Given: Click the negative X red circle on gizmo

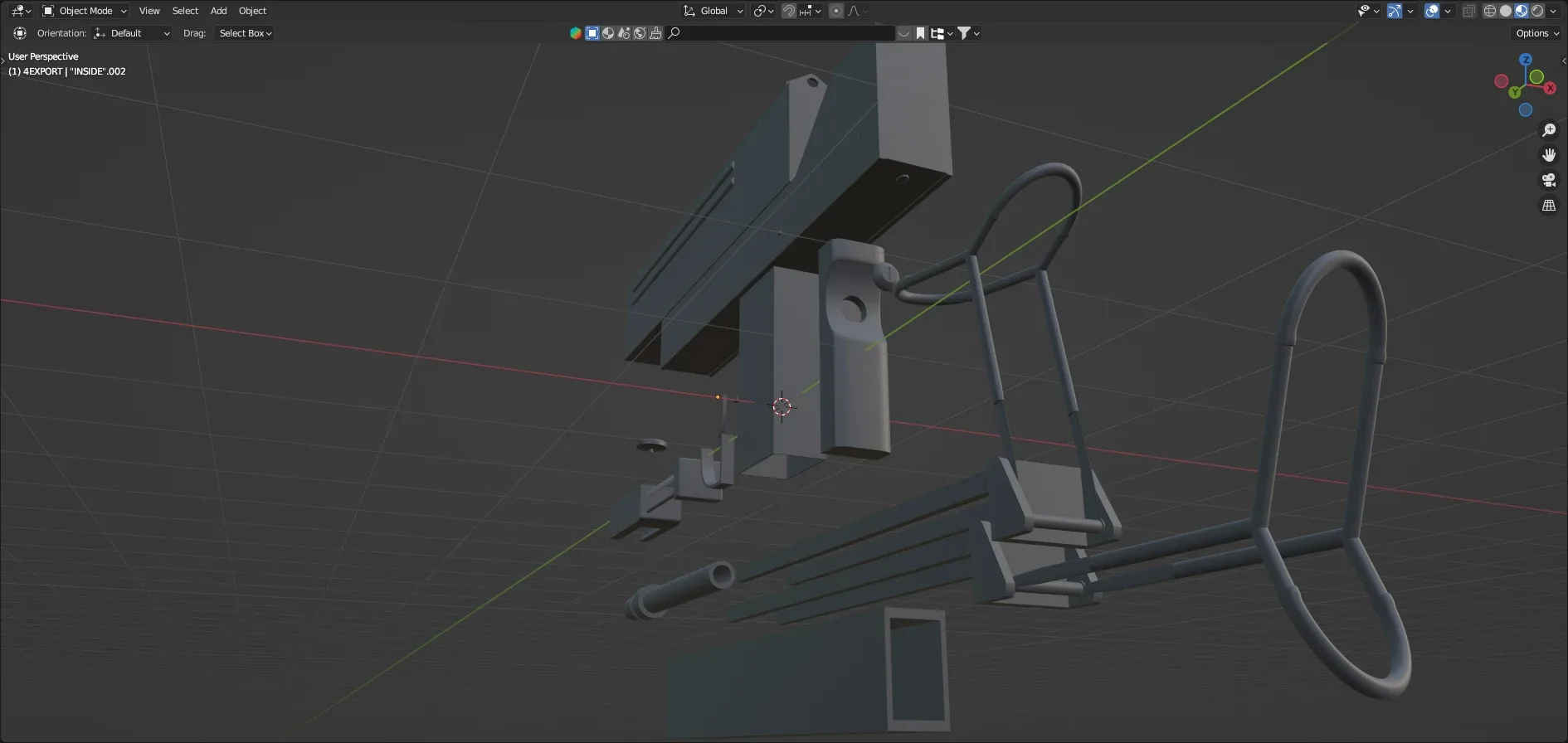Looking at the screenshot, I should click(1502, 80).
